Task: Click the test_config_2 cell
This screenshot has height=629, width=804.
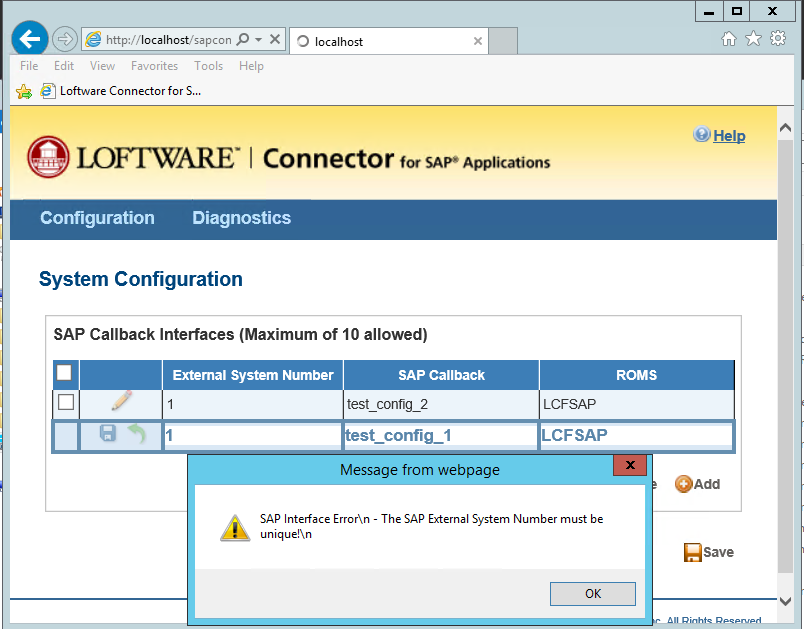Action: click(x=441, y=404)
